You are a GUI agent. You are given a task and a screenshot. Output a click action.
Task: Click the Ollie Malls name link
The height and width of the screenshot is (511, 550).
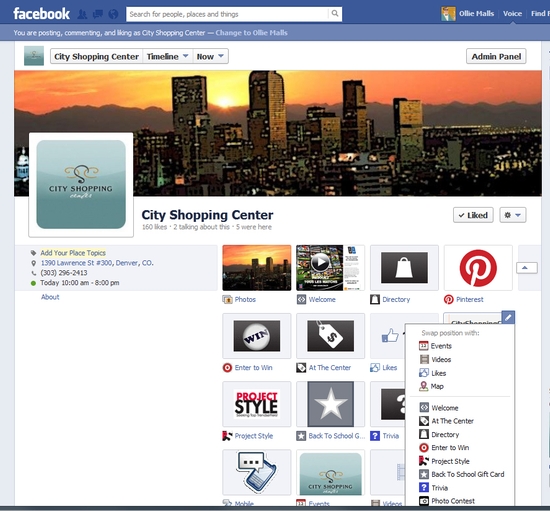(x=476, y=14)
